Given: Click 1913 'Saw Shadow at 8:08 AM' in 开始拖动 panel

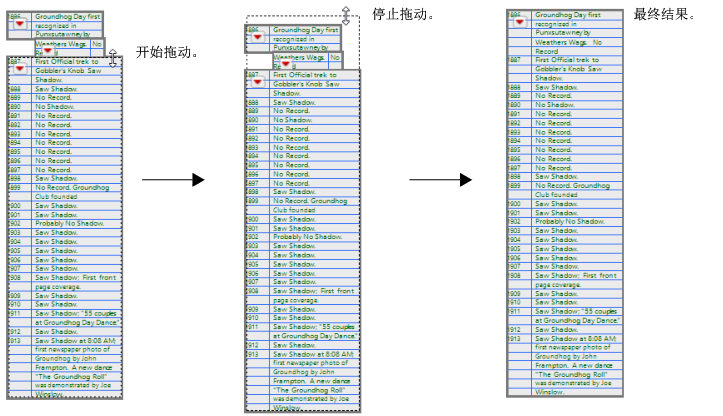Looking at the screenshot, I should pos(76,340).
